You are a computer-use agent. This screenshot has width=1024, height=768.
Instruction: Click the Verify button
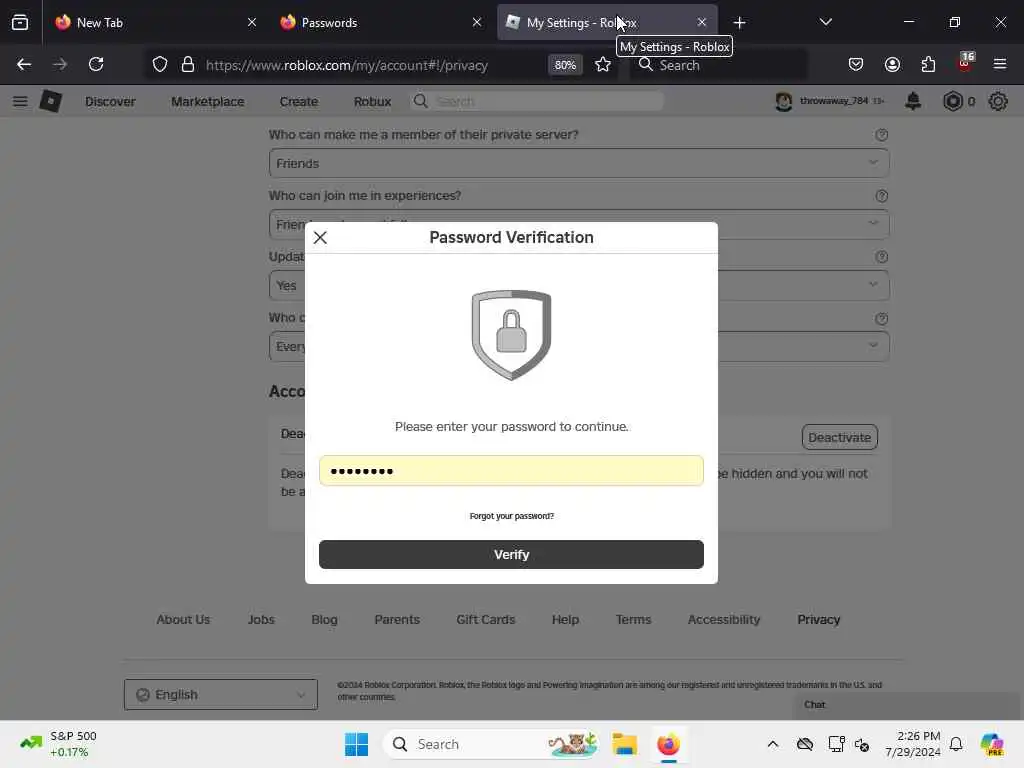(511, 554)
